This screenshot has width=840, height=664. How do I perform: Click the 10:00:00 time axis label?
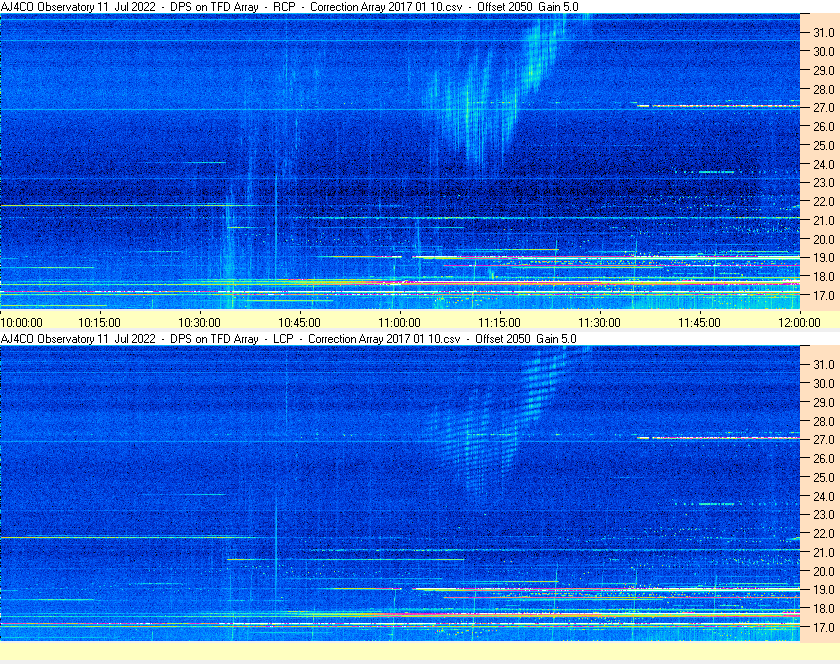pyautogui.click(x=21, y=323)
